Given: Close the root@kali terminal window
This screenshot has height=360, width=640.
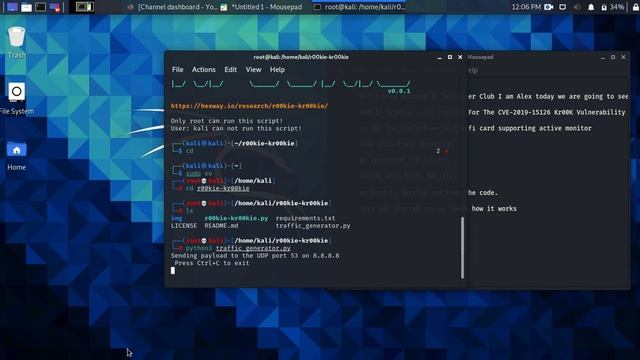Looking at the screenshot, I should [460, 57].
